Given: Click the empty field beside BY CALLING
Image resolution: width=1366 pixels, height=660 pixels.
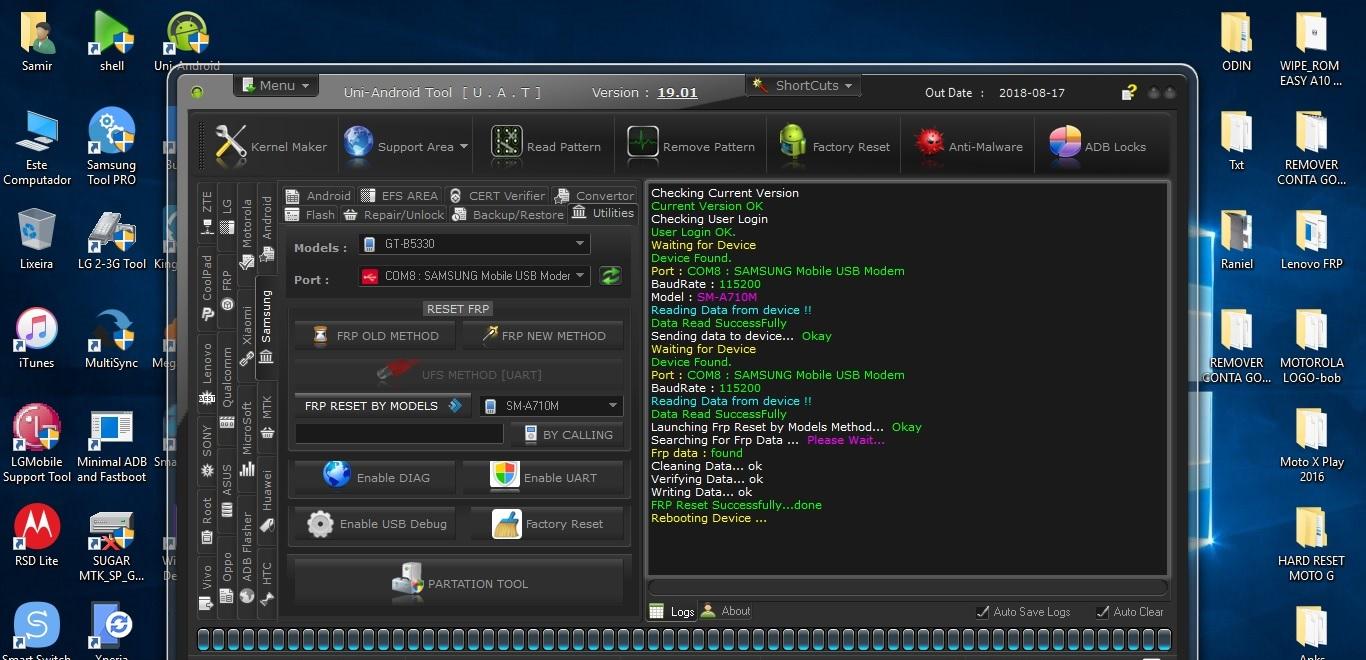Looking at the screenshot, I should coord(399,434).
